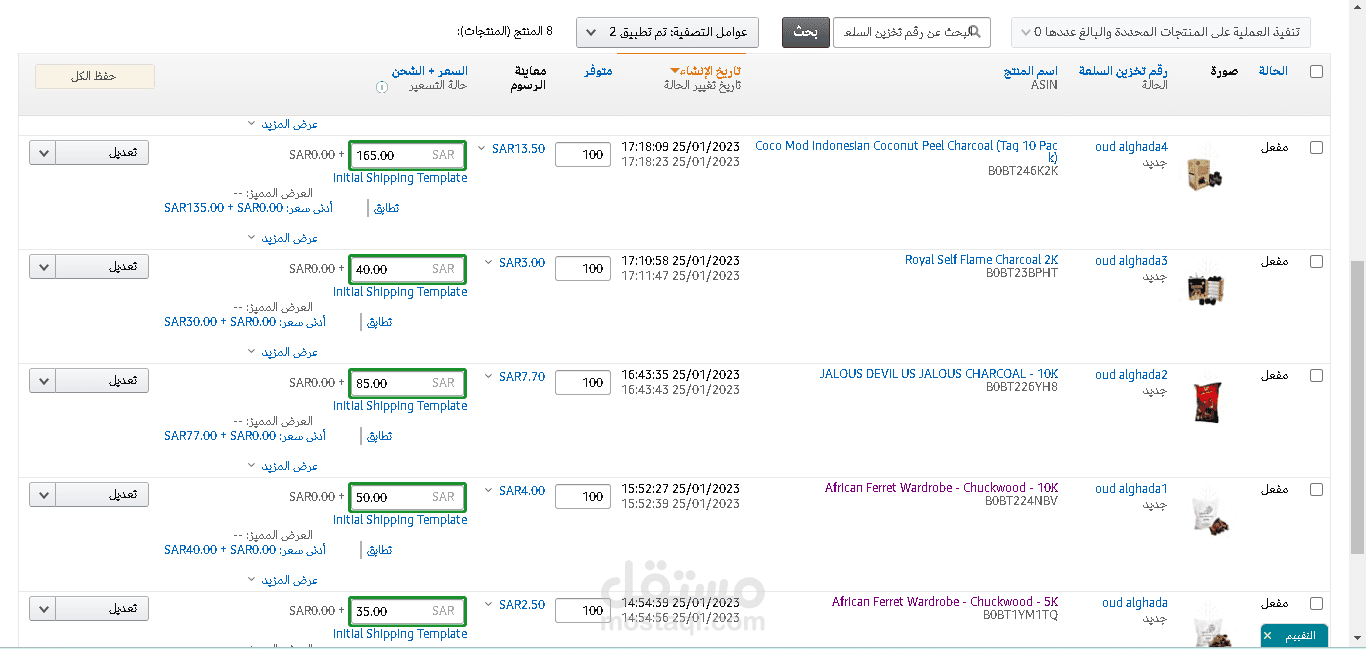
Task: Sort by the متوفر column header
Action: 598,71
